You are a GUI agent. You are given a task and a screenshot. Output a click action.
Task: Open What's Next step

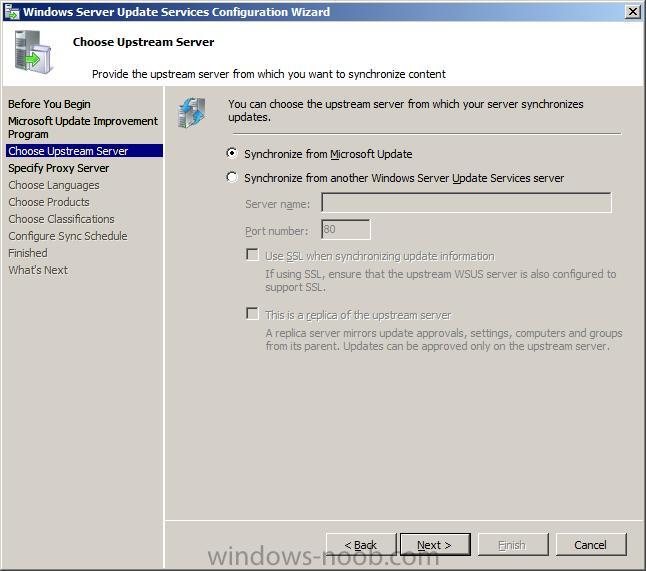(x=38, y=270)
